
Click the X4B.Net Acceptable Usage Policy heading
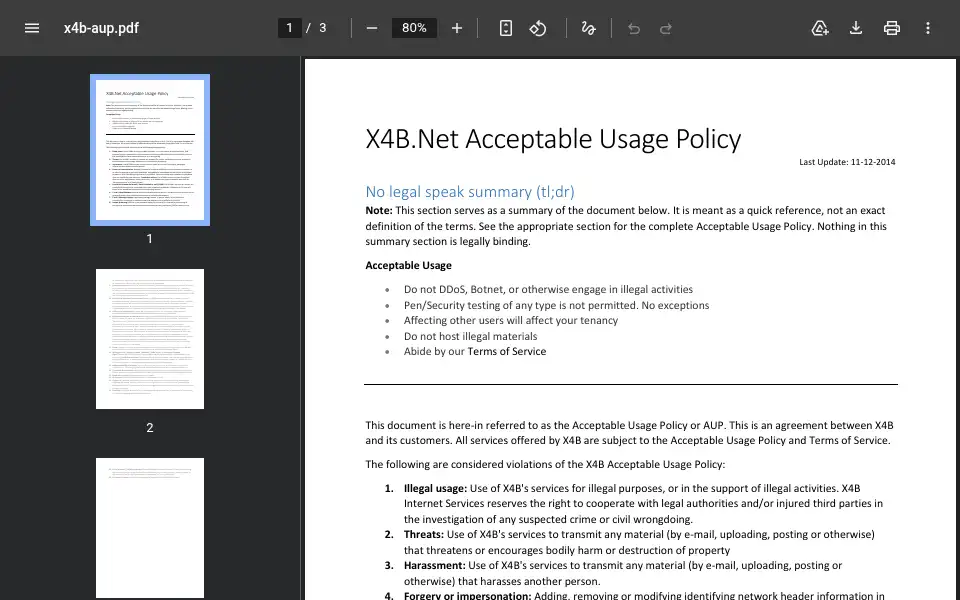coord(553,139)
